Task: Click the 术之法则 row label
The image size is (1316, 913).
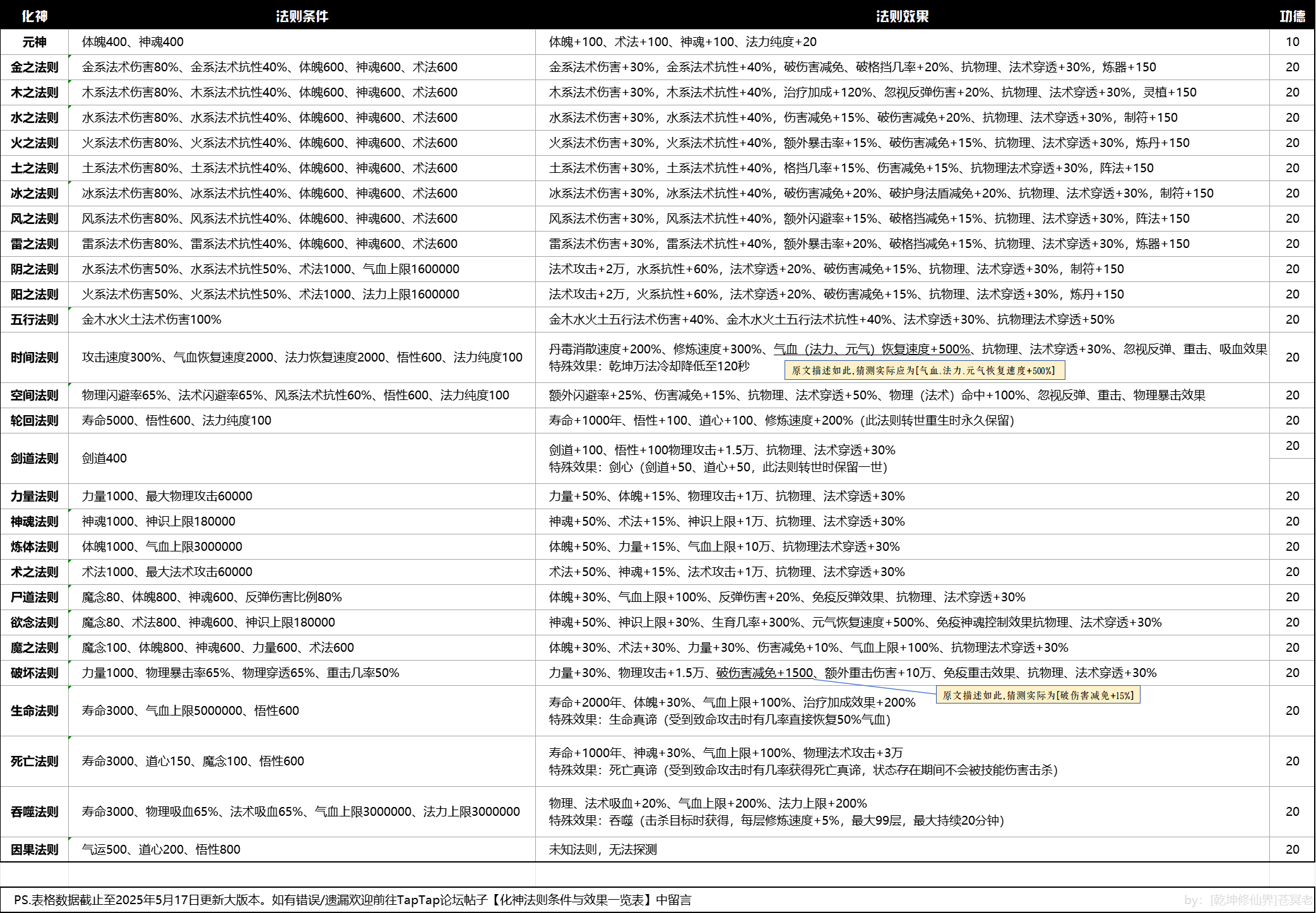Action: 34,572
